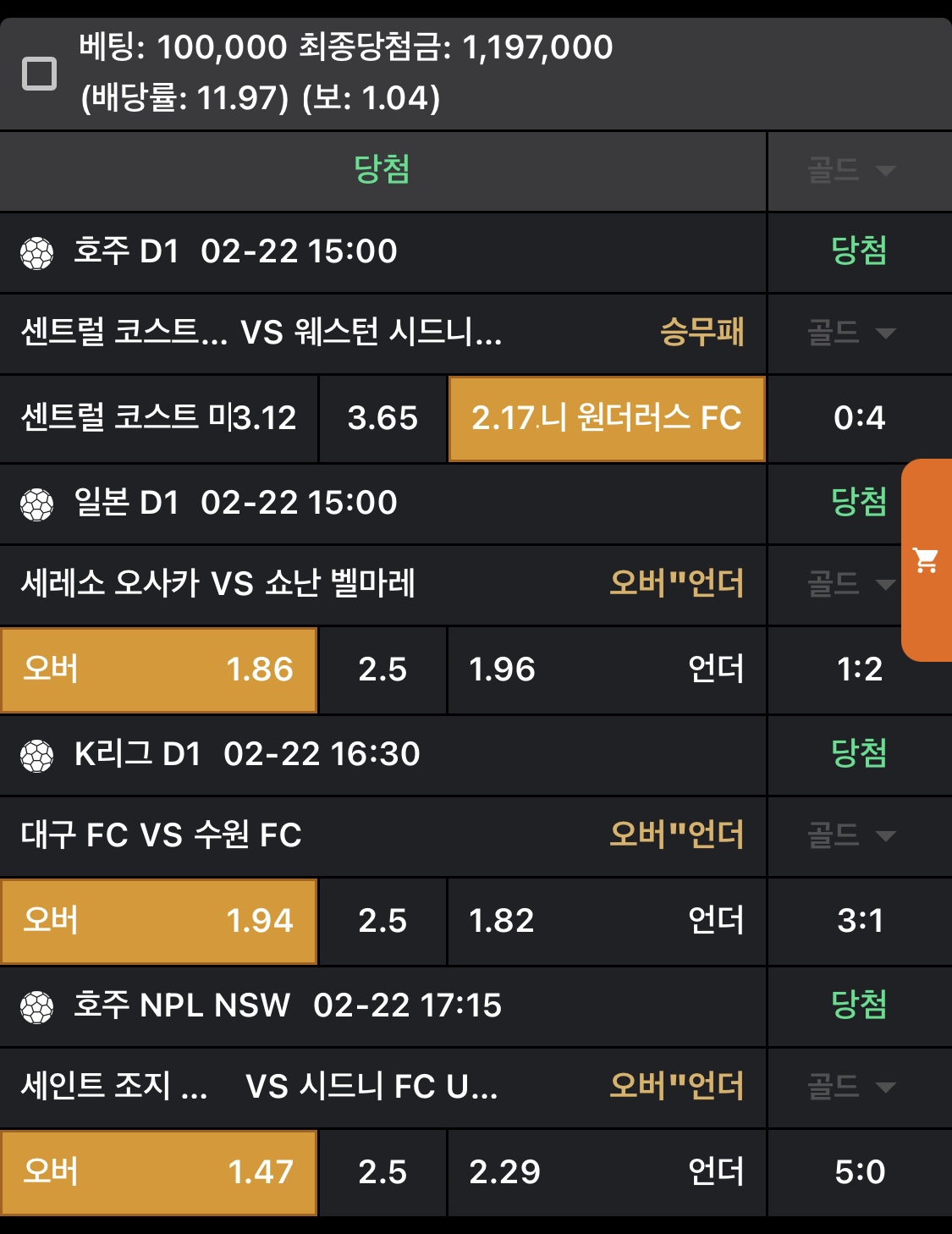Select 센트럴 코스트 home win odds 3.12
The image size is (952, 1234).
click(x=159, y=419)
